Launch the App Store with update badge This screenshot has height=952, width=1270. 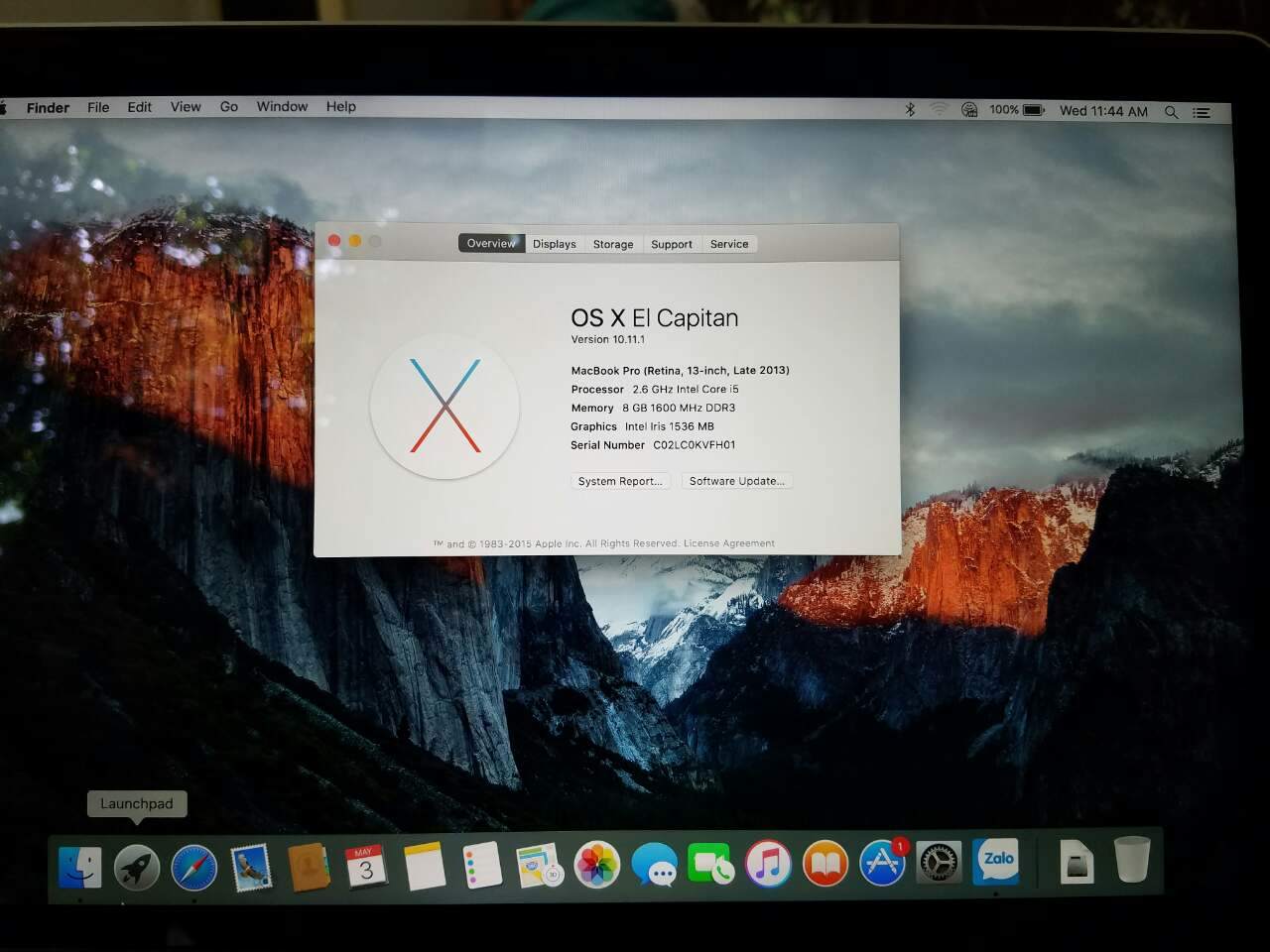point(882,864)
